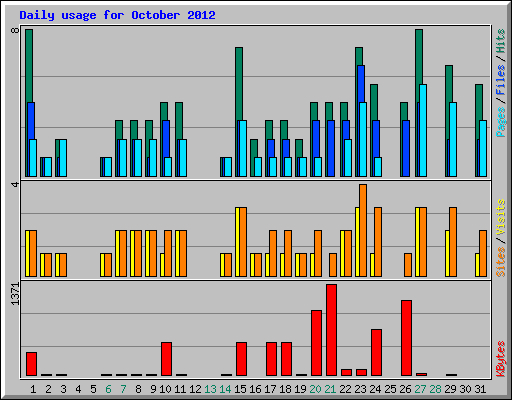
Task: Select the blue Files bar for day 23
Action: click(x=361, y=84)
